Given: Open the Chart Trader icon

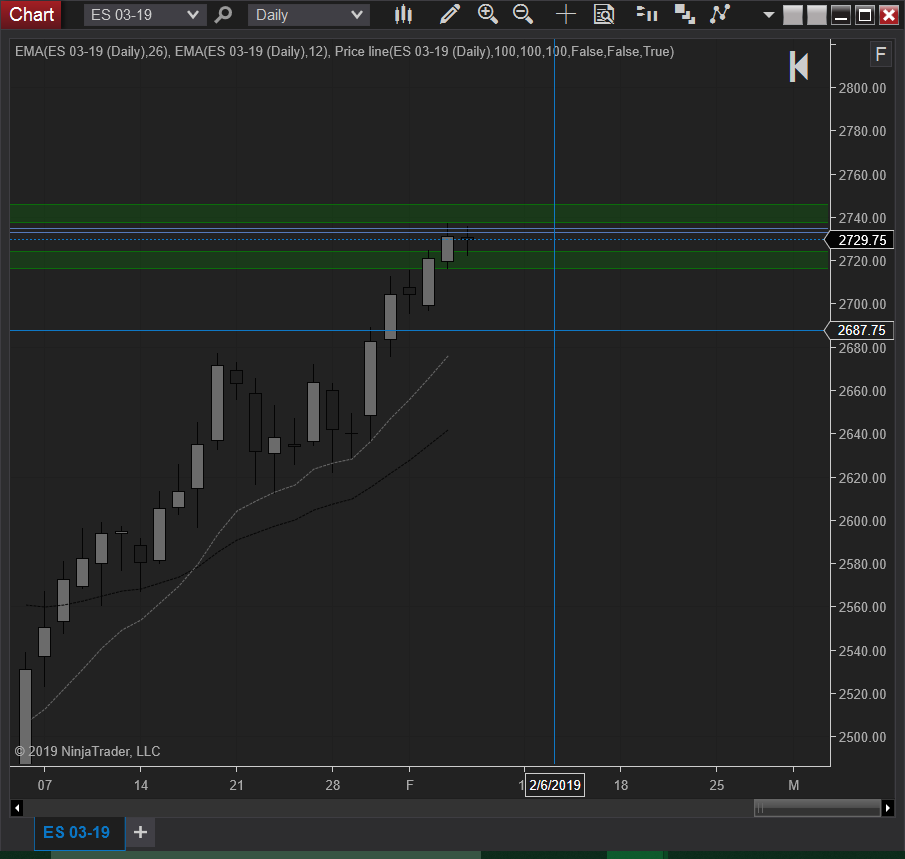Looking at the screenshot, I should point(647,14).
